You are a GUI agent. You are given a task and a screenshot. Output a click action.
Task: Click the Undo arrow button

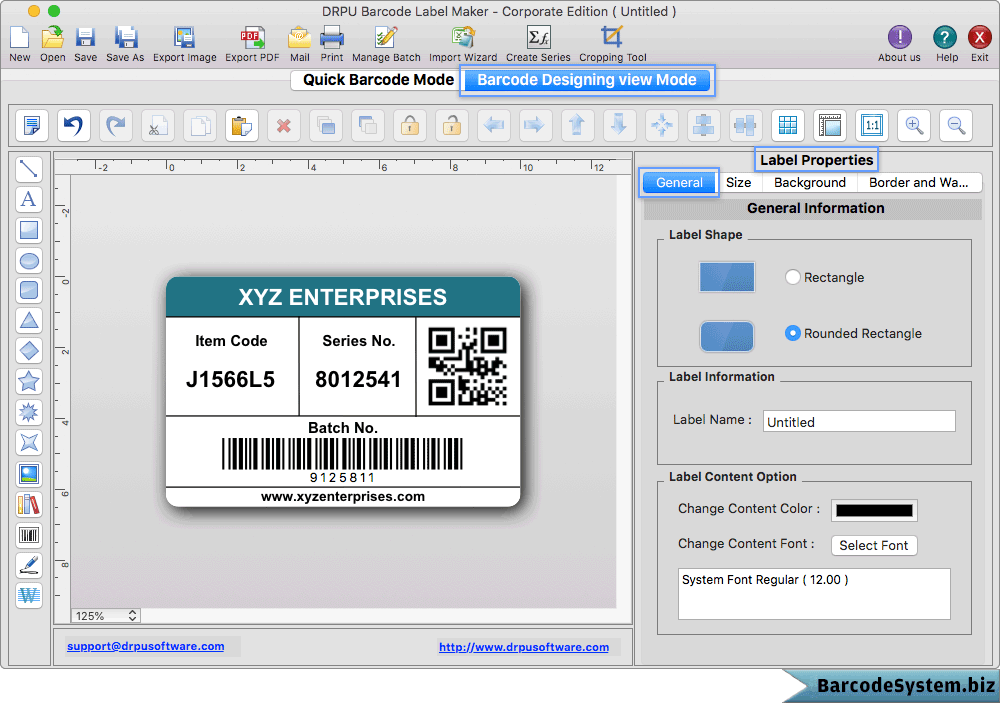coord(73,125)
